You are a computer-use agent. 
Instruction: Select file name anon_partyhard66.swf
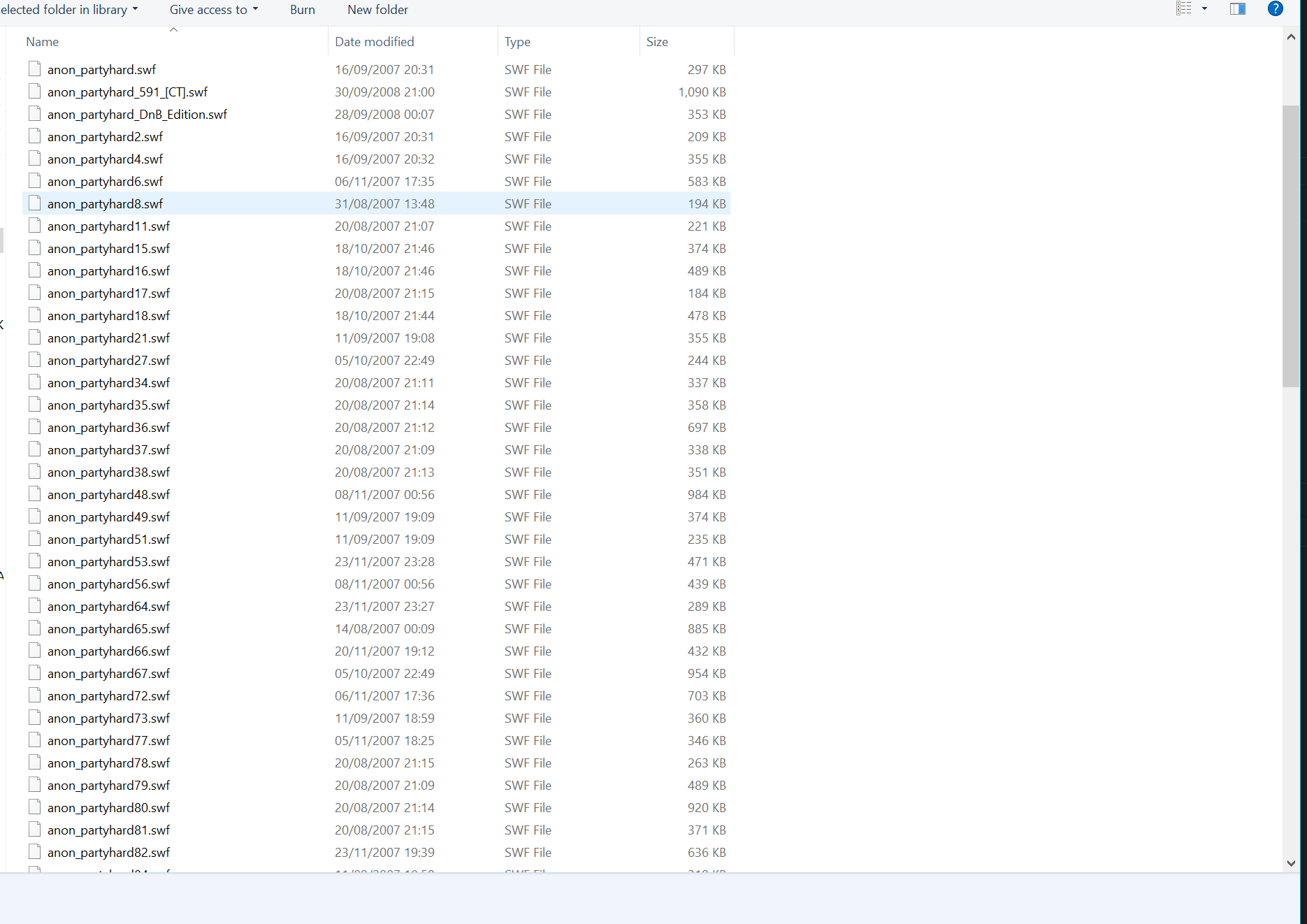tap(108, 651)
